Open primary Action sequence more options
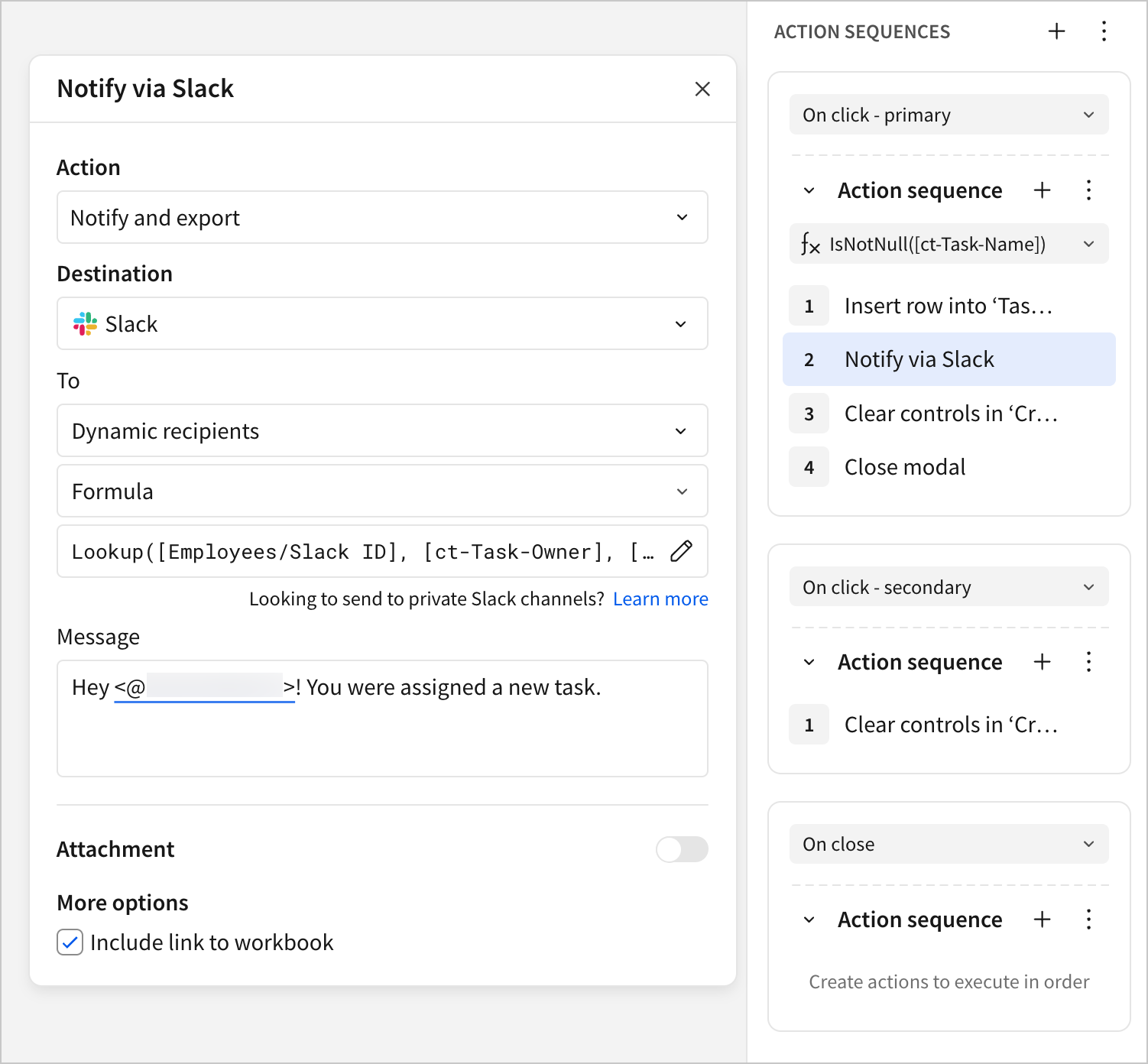This screenshot has height=1064, width=1148. 1089,190
